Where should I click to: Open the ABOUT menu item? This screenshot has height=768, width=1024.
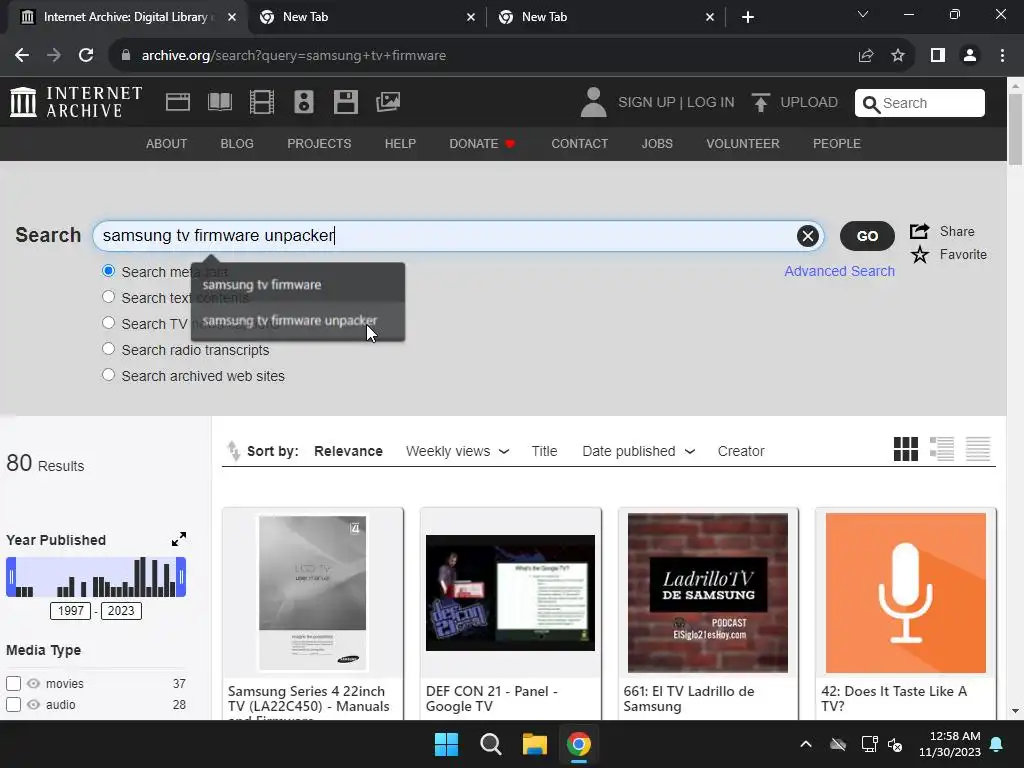tap(167, 144)
